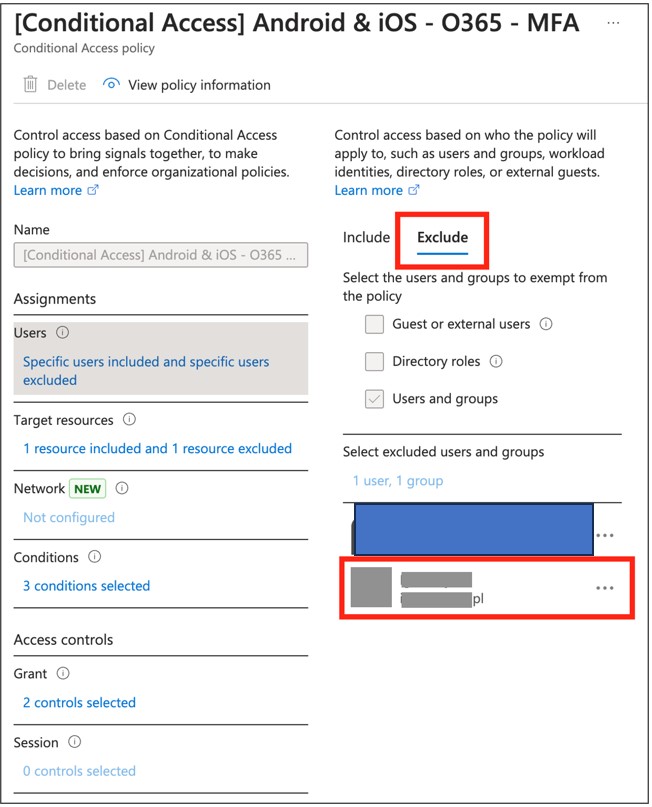Click info icon next to Network
The image size is (652, 807).
click(x=122, y=488)
